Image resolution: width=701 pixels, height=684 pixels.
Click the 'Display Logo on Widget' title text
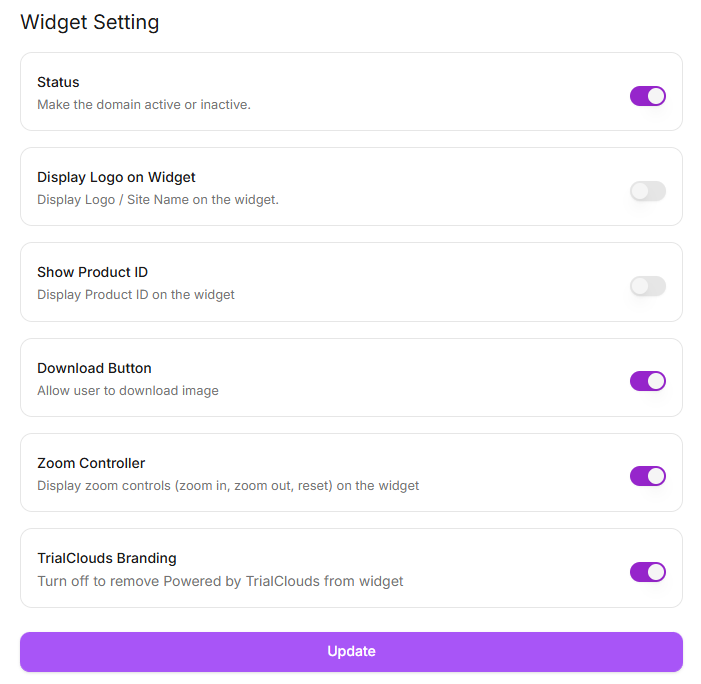click(116, 177)
